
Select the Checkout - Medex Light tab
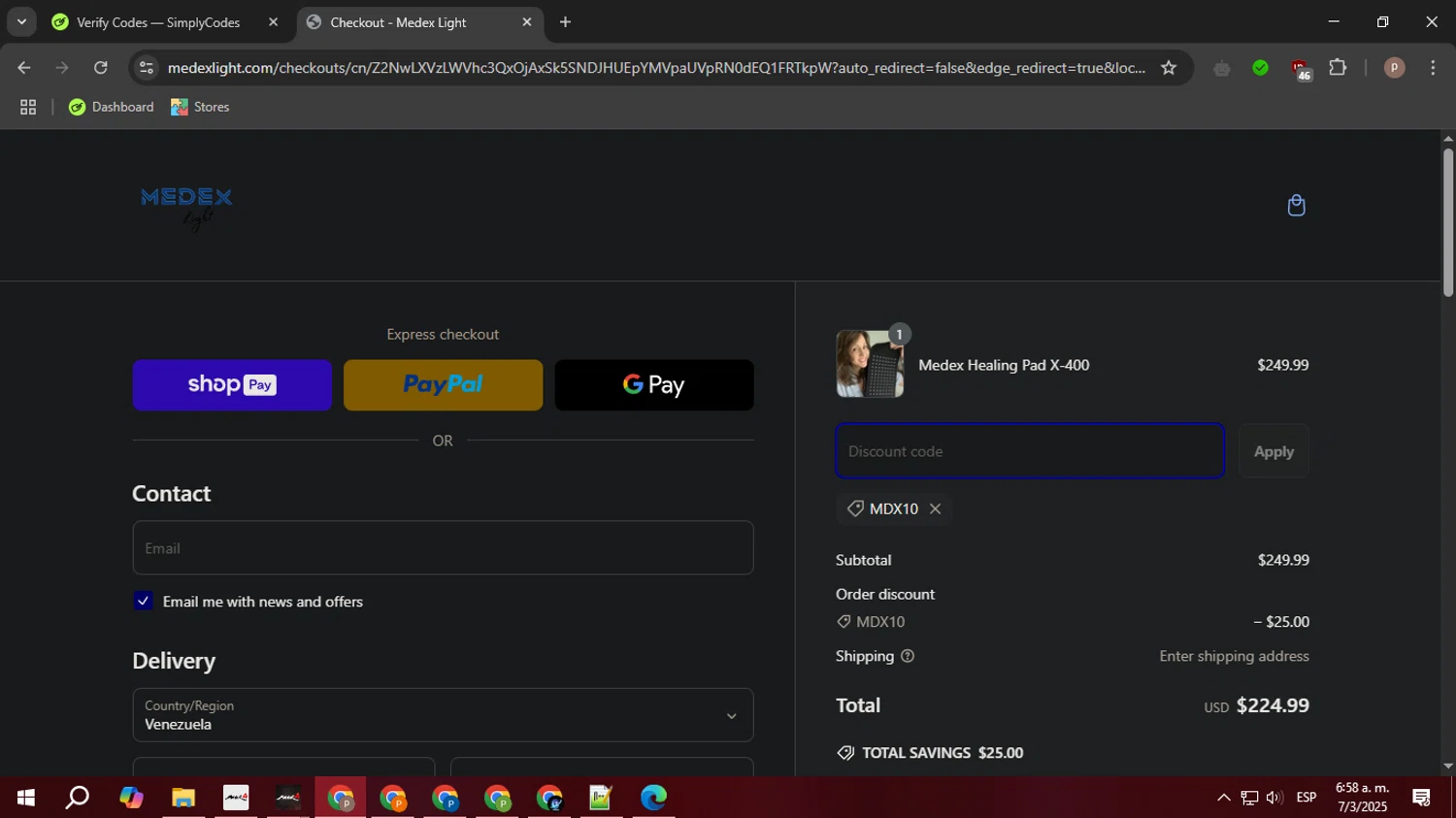[x=398, y=22]
